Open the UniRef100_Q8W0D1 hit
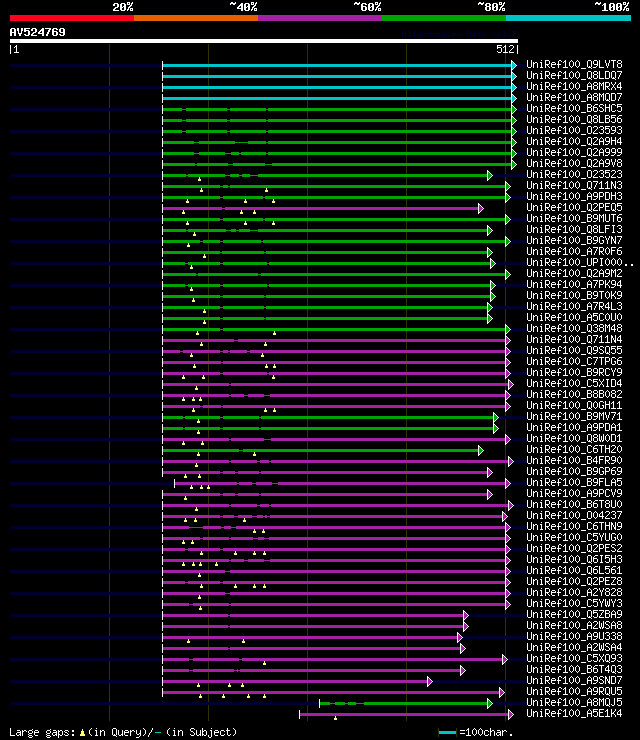Viewport: 640px width, 740px height. pyautogui.click(x=574, y=439)
